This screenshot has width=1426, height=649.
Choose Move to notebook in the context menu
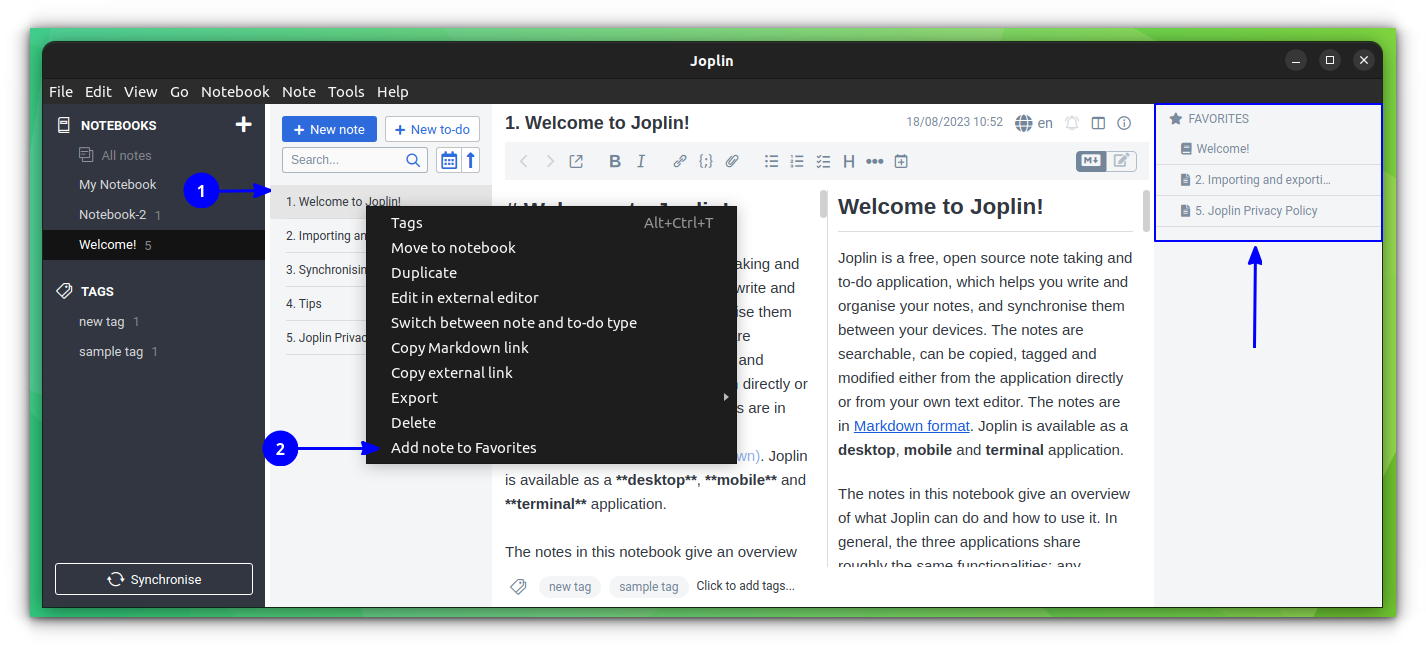(551, 248)
